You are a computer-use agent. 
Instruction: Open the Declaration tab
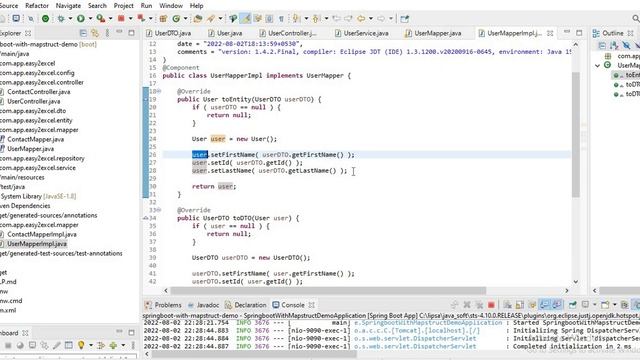tap(246, 305)
